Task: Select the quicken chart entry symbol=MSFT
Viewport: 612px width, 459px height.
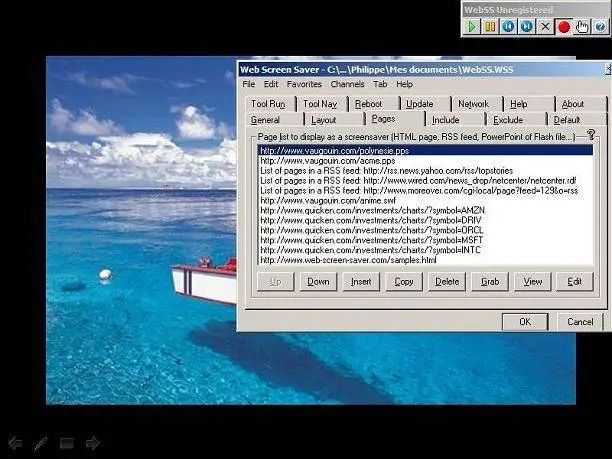Action: (x=425, y=240)
